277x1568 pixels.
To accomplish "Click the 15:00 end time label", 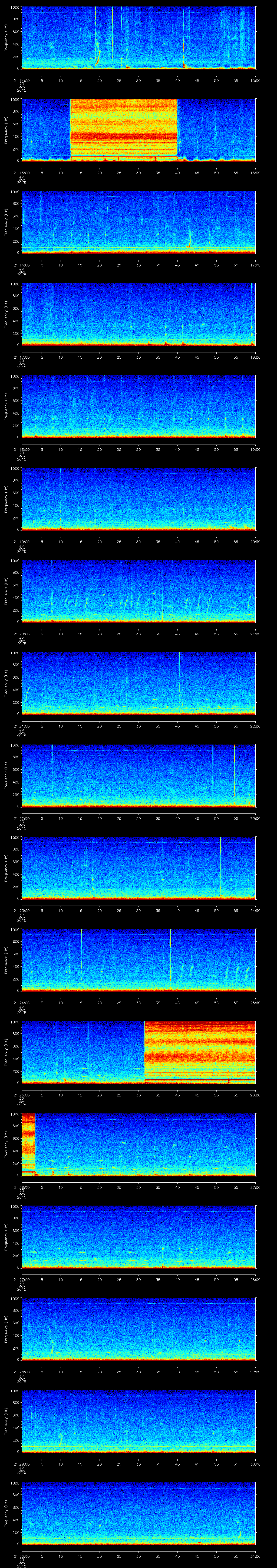I will point(255,80).
